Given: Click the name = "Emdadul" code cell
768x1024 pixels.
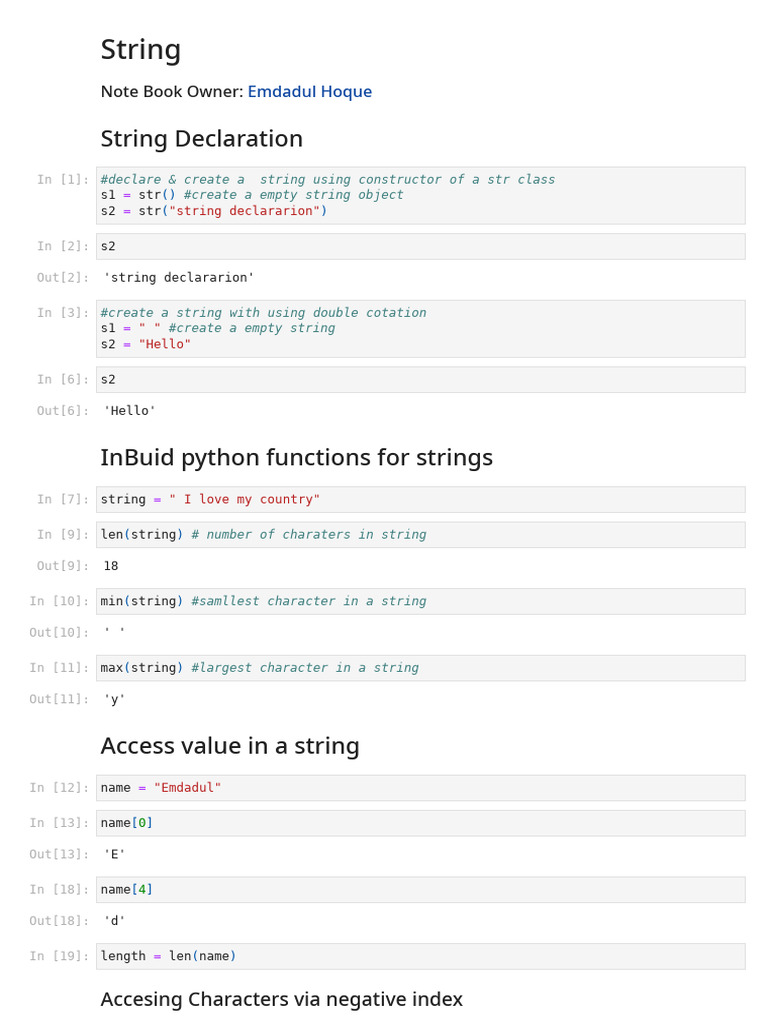Looking at the screenshot, I should (x=420, y=788).
